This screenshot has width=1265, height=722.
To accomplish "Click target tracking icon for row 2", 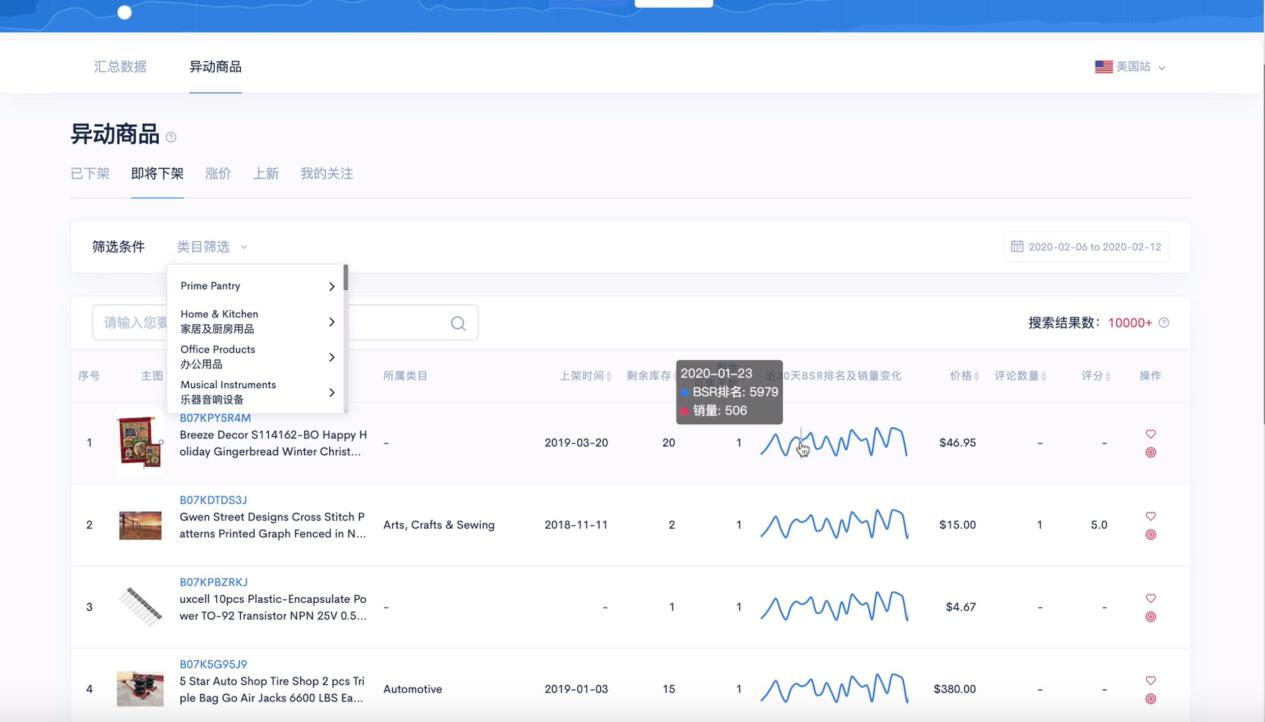I will pyautogui.click(x=1150, y=535).
